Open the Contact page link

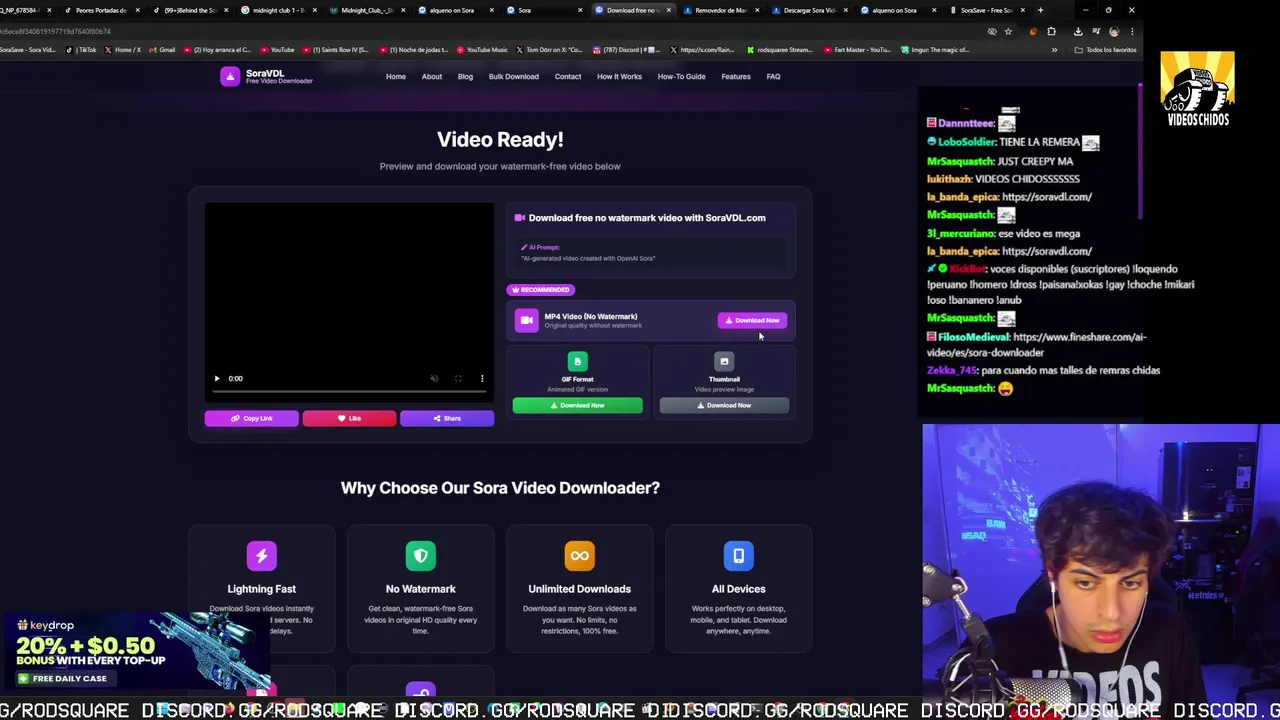pos(568,76)
